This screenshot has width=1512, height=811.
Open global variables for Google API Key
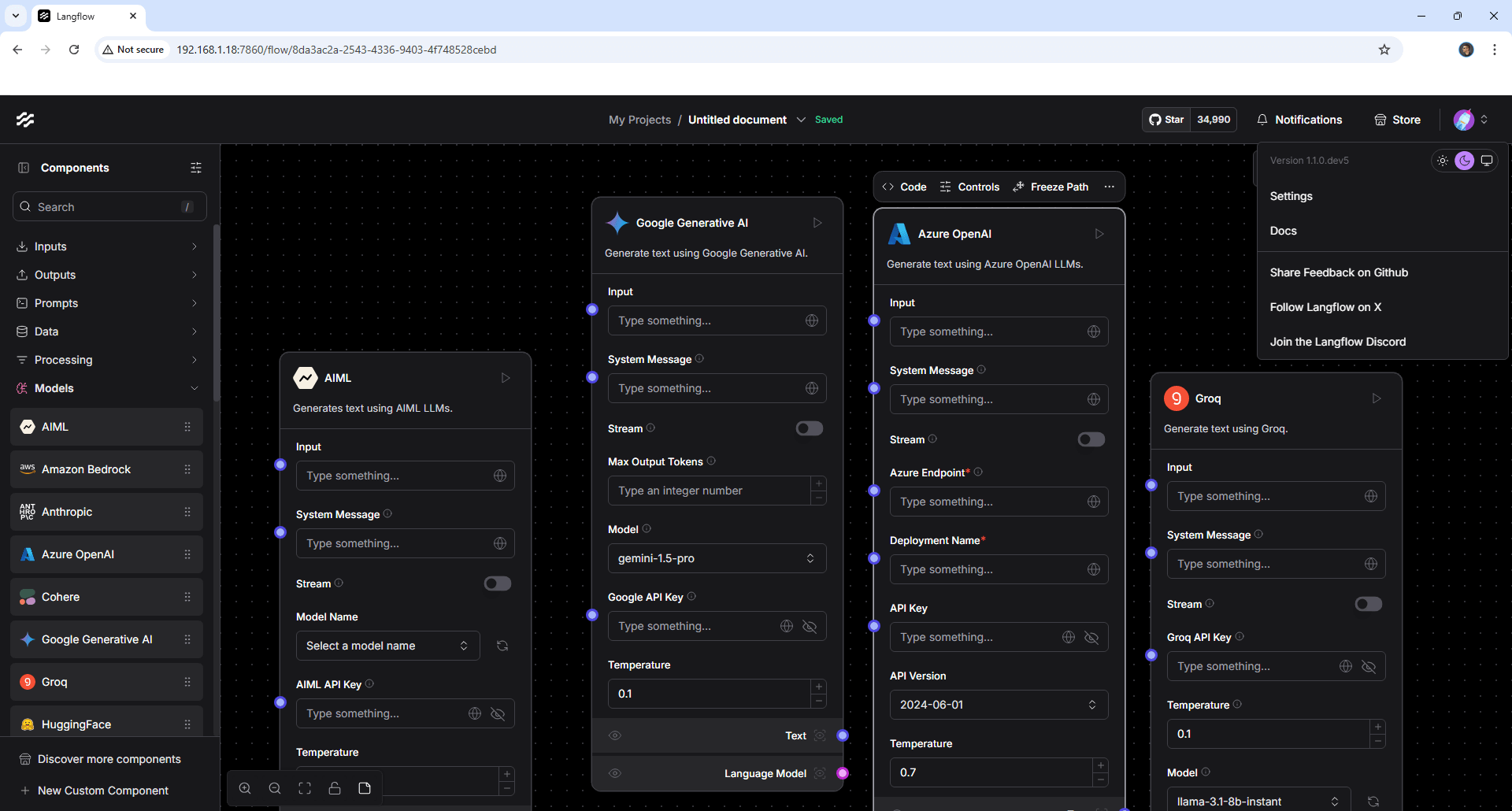(x=787, y=626)
